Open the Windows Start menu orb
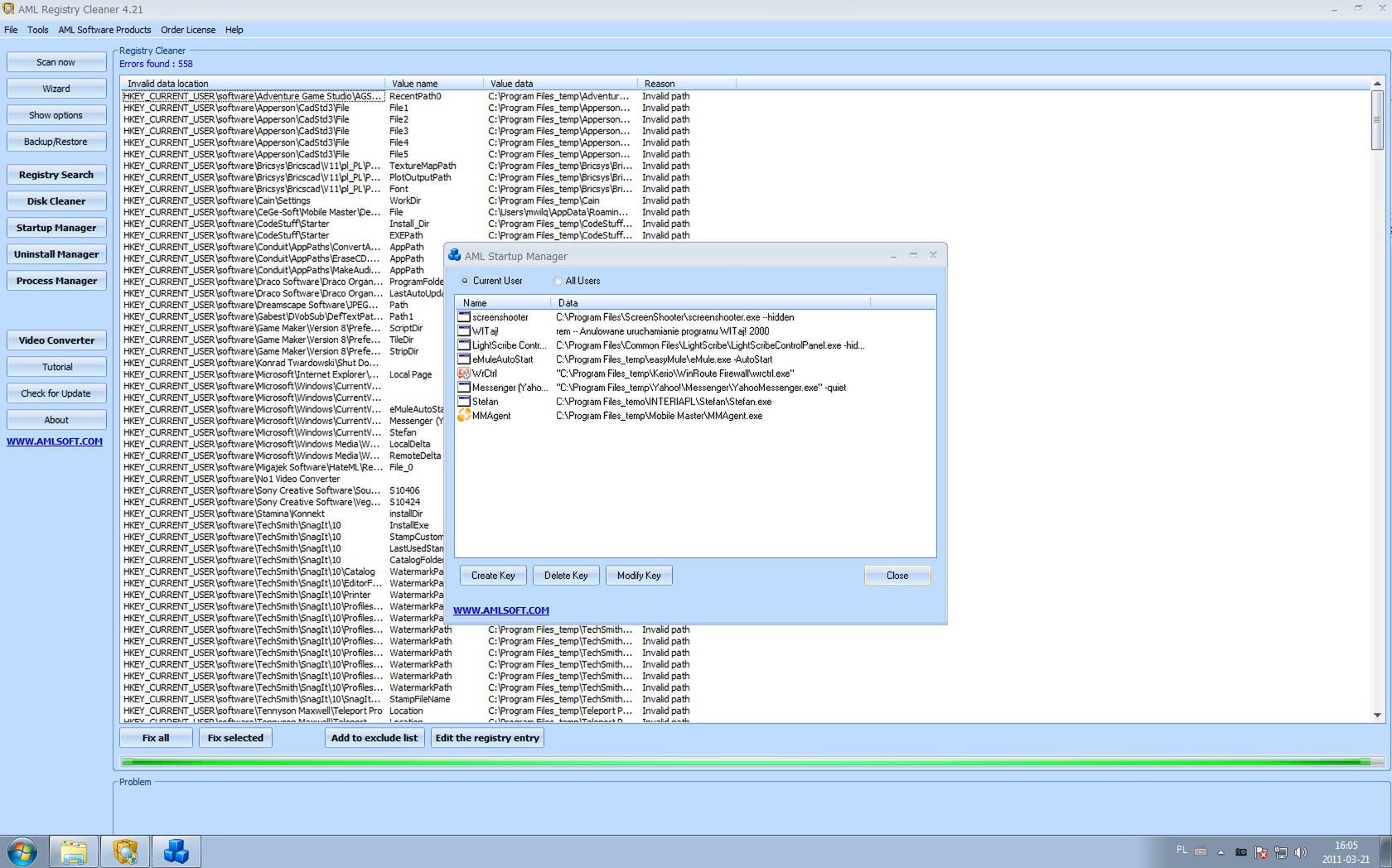The image size is (1392, 868). (x=22, y=851)
